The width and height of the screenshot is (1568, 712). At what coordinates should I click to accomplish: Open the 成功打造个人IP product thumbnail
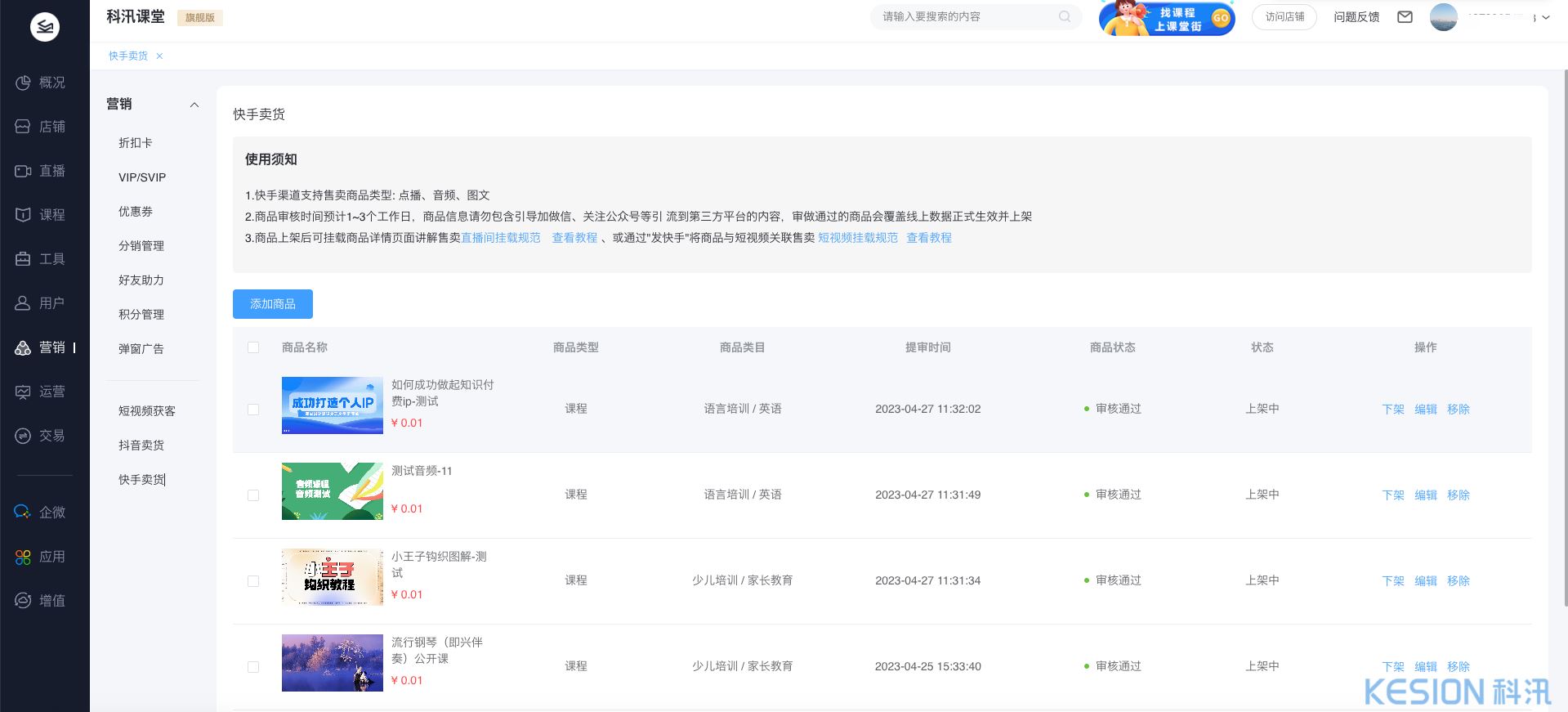[x=333, y=405]
